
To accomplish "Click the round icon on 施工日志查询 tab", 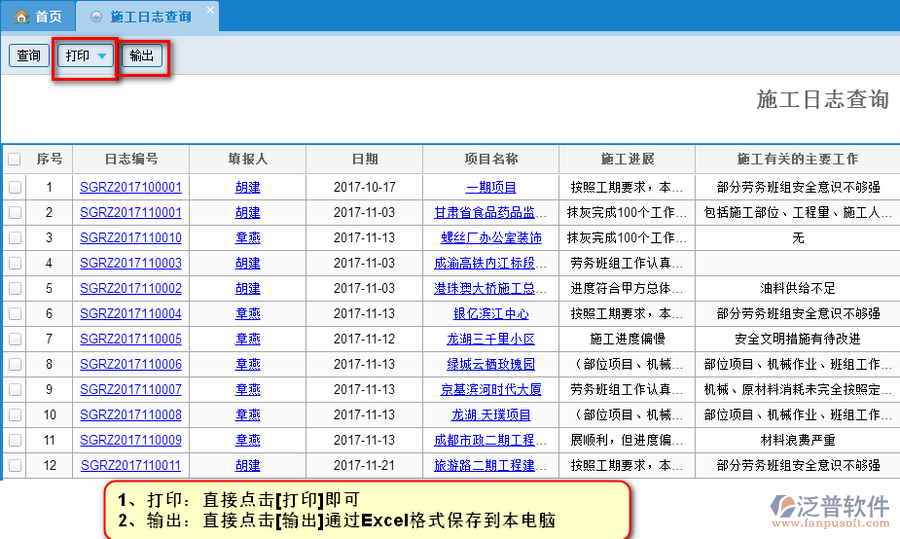I will click(x=96, y=17).
